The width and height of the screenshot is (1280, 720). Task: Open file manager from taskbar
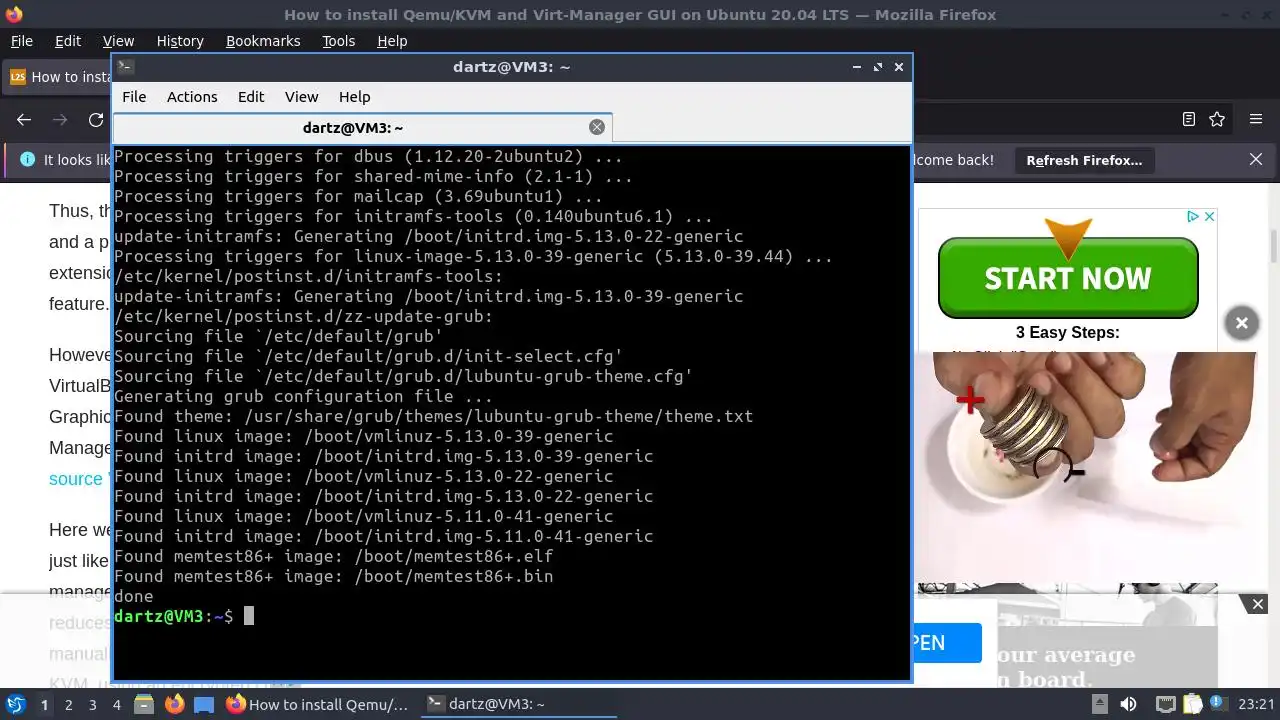(x=145, y=704)
